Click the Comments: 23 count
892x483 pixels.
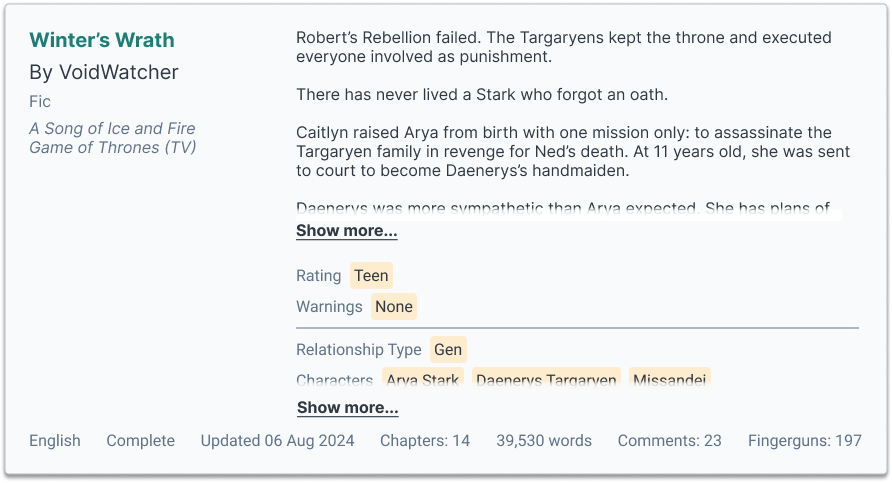point(670,441)
